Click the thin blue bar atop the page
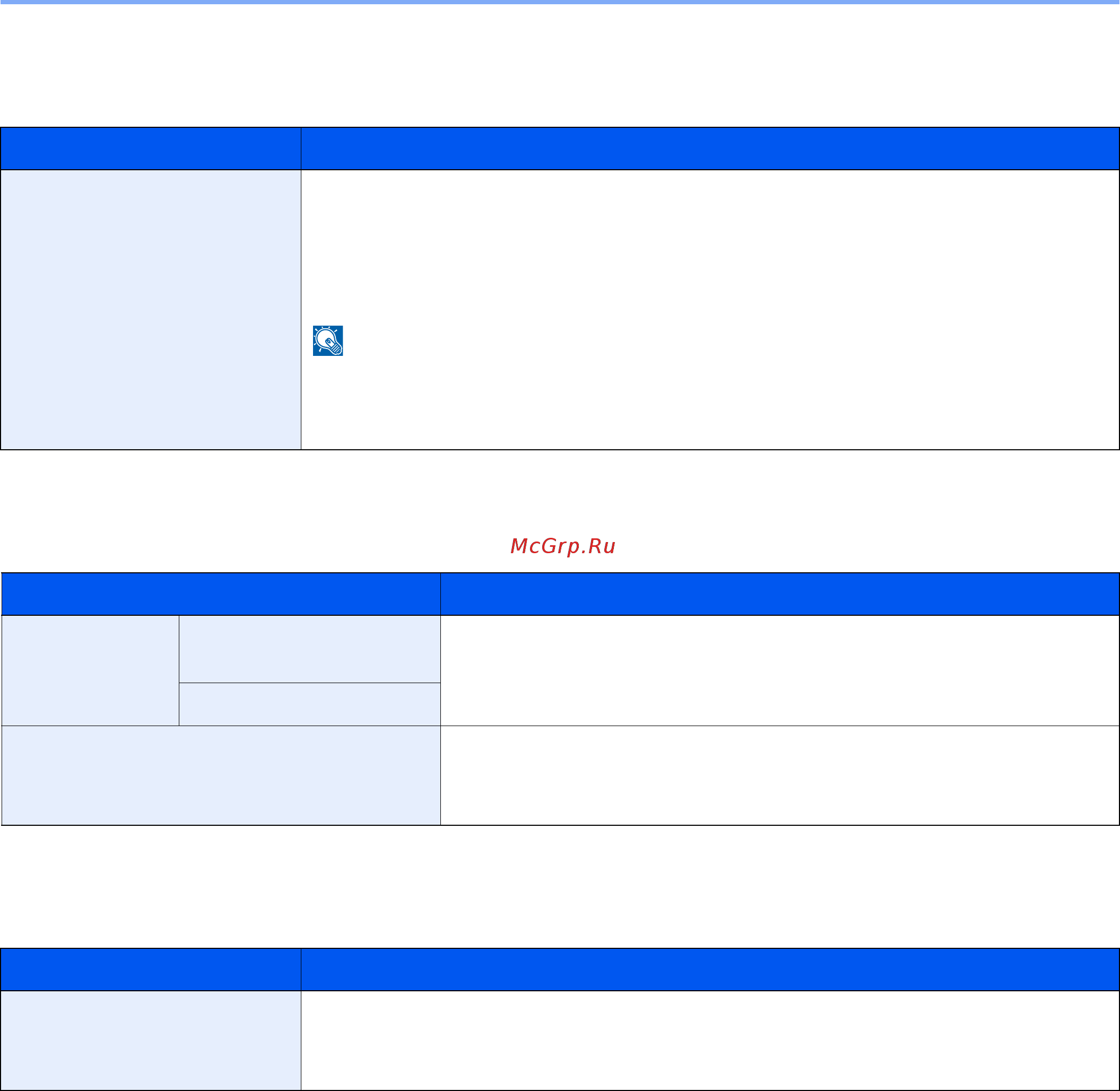 (x=560, y=2)
